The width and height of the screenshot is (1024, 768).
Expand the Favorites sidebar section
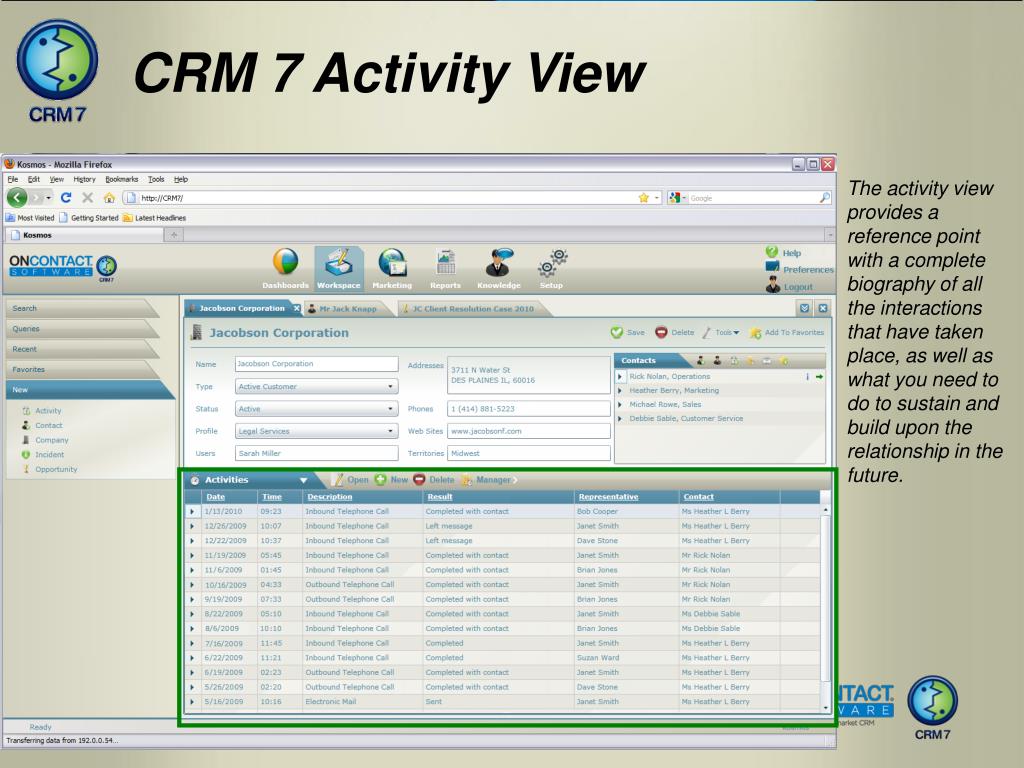pyautogui.click(x=82, y=369)
